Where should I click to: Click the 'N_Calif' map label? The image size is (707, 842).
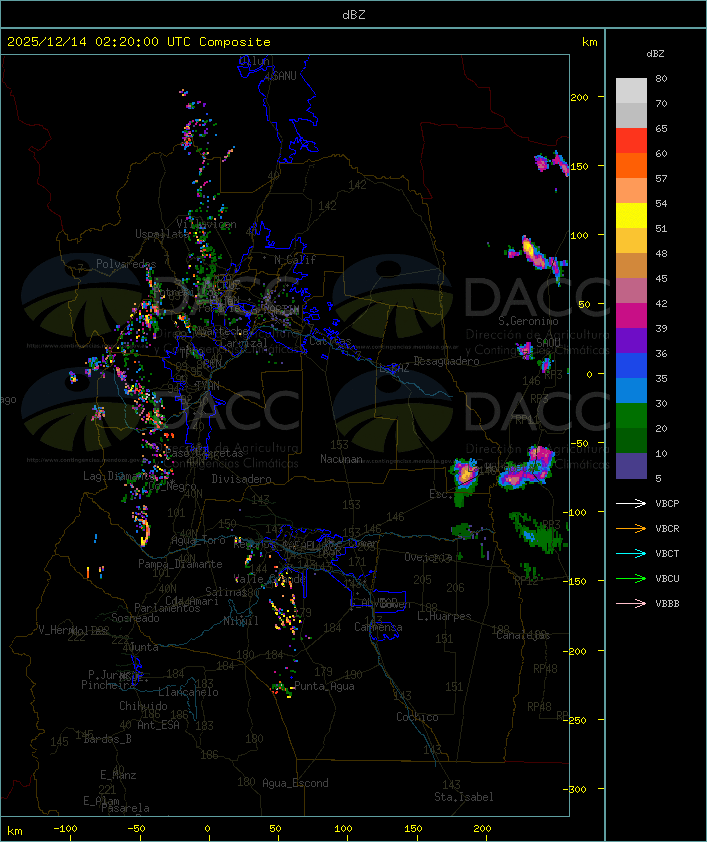coord(295,259)
